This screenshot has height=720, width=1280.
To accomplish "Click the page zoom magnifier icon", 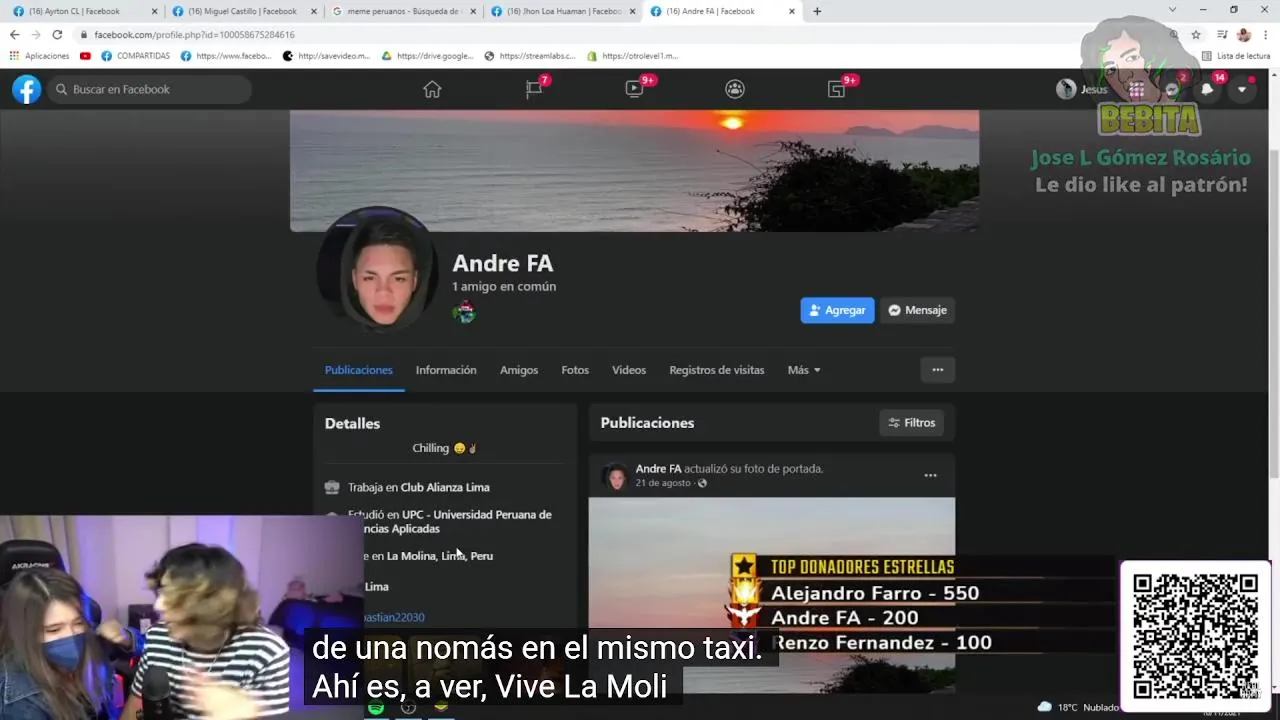I will 1174,34.
